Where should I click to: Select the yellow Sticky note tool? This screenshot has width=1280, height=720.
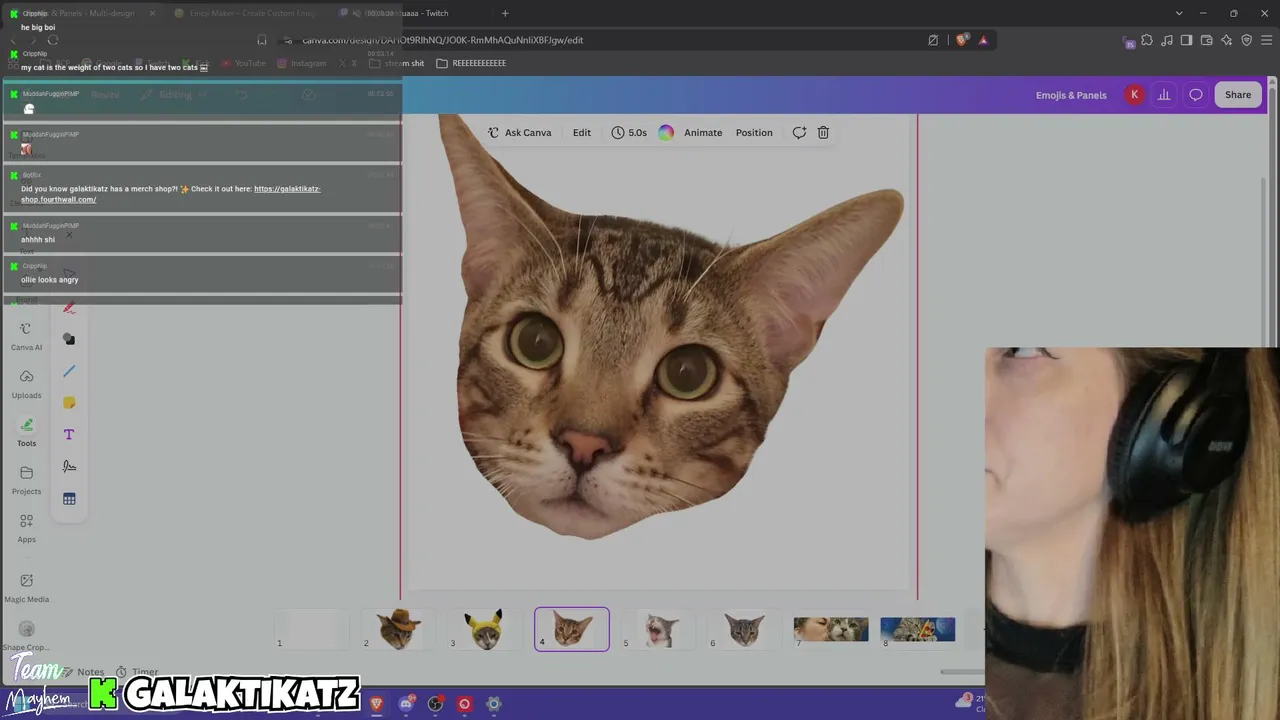coord(69,403)
